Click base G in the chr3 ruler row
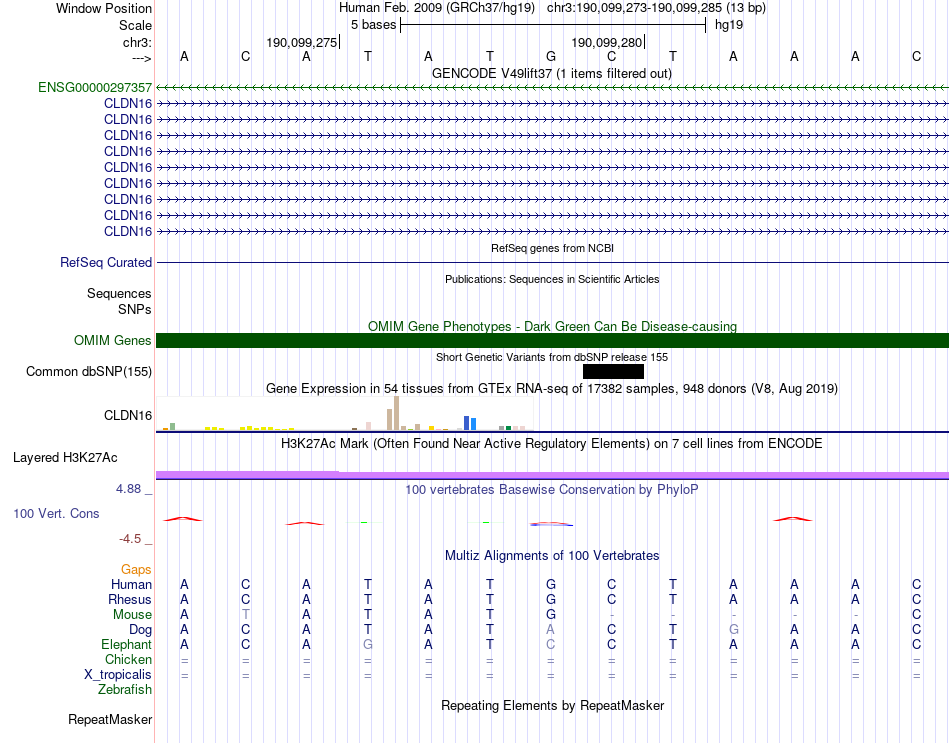This screenshot has height=743, width=950. pos(551,56)
